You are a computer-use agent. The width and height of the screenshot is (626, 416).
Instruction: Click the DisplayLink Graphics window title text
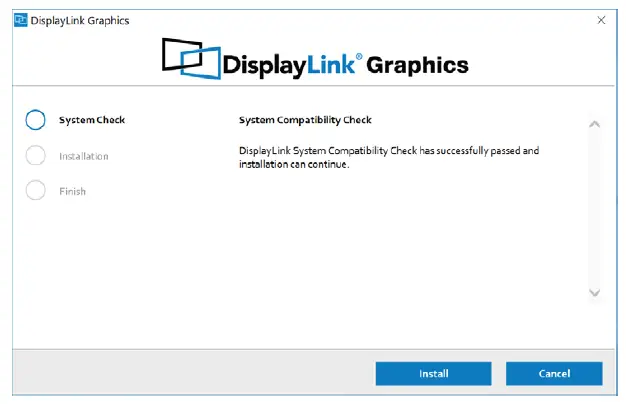80,20
